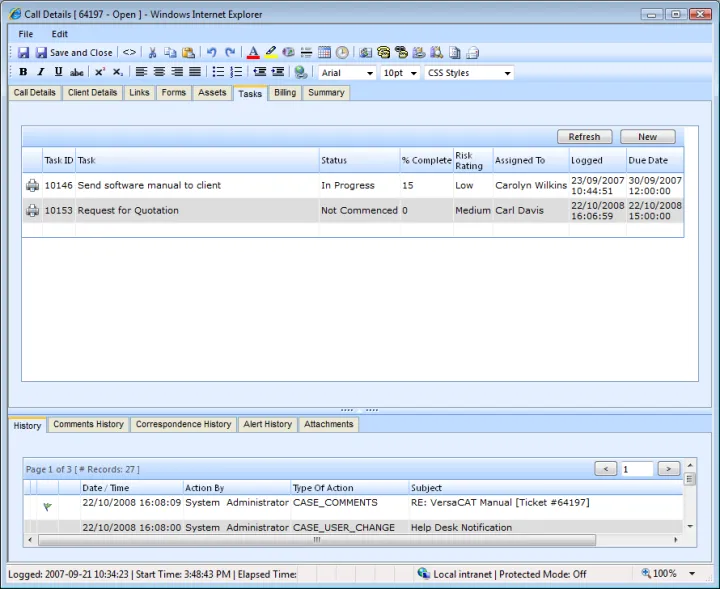Screen dimensions: 720x589
Task: Insert numbered list
Action: (x=236, y=72)
